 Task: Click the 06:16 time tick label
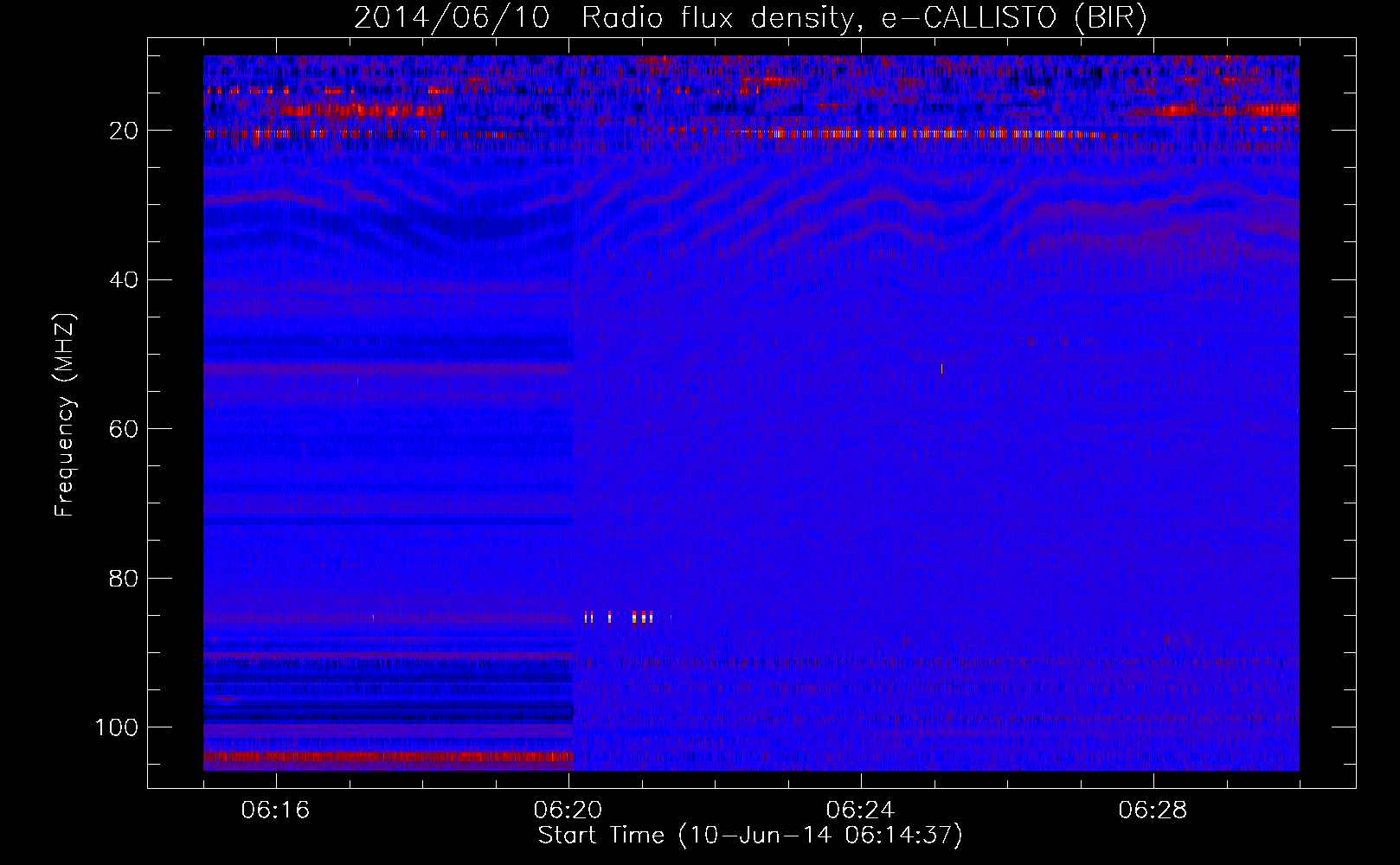click(275, 811)
